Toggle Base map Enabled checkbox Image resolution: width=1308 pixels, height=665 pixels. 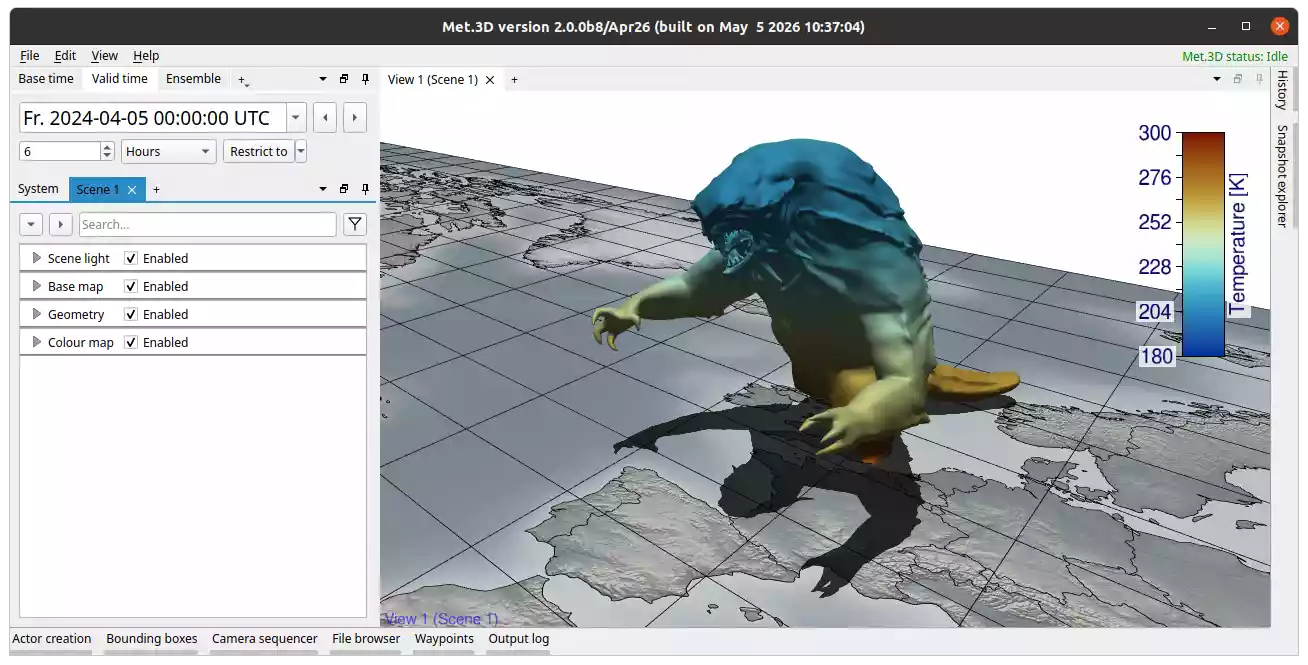pyautogui.click(x=131, y=286)
